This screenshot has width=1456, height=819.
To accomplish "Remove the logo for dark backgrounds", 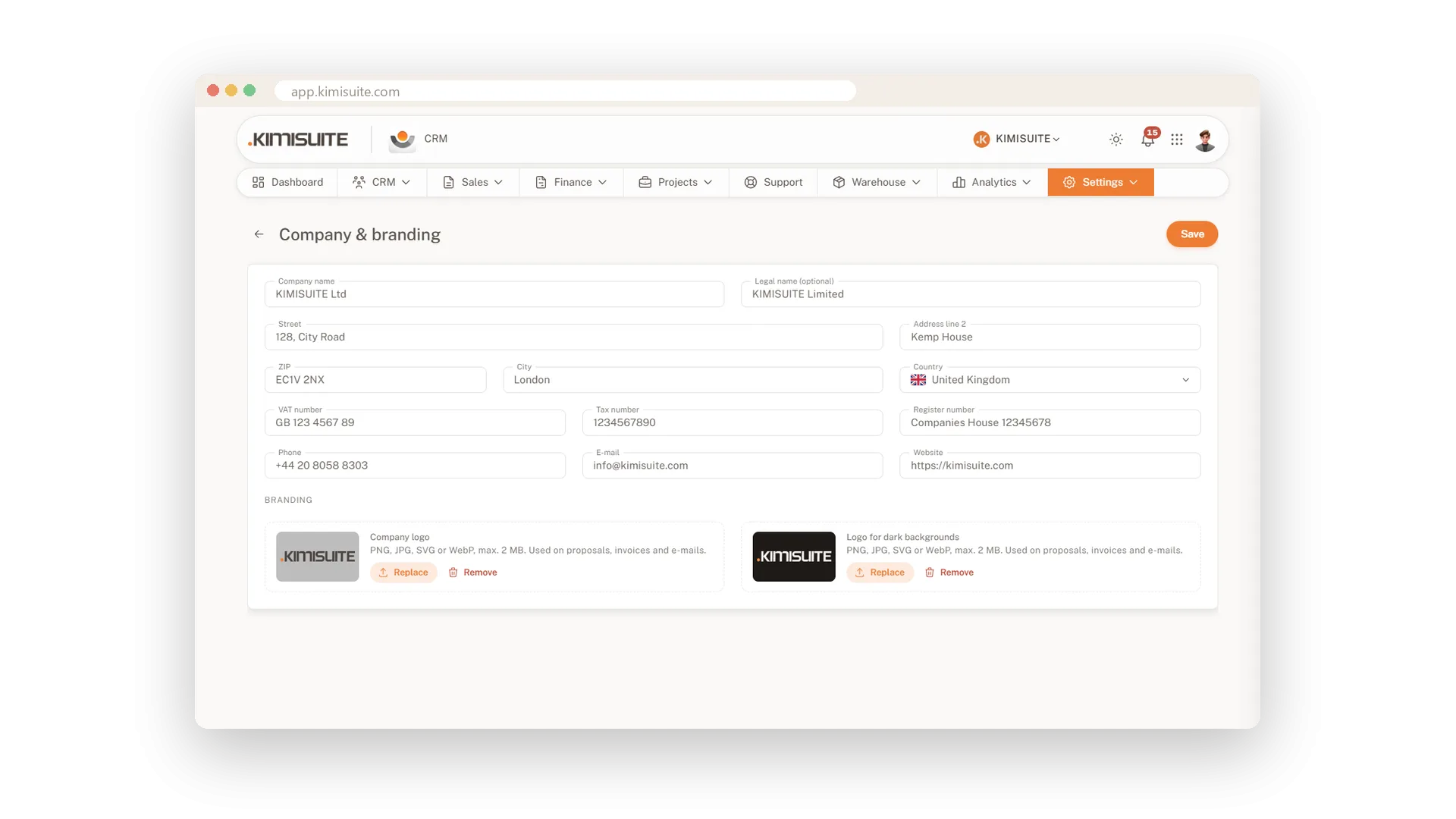I will 949,573.
